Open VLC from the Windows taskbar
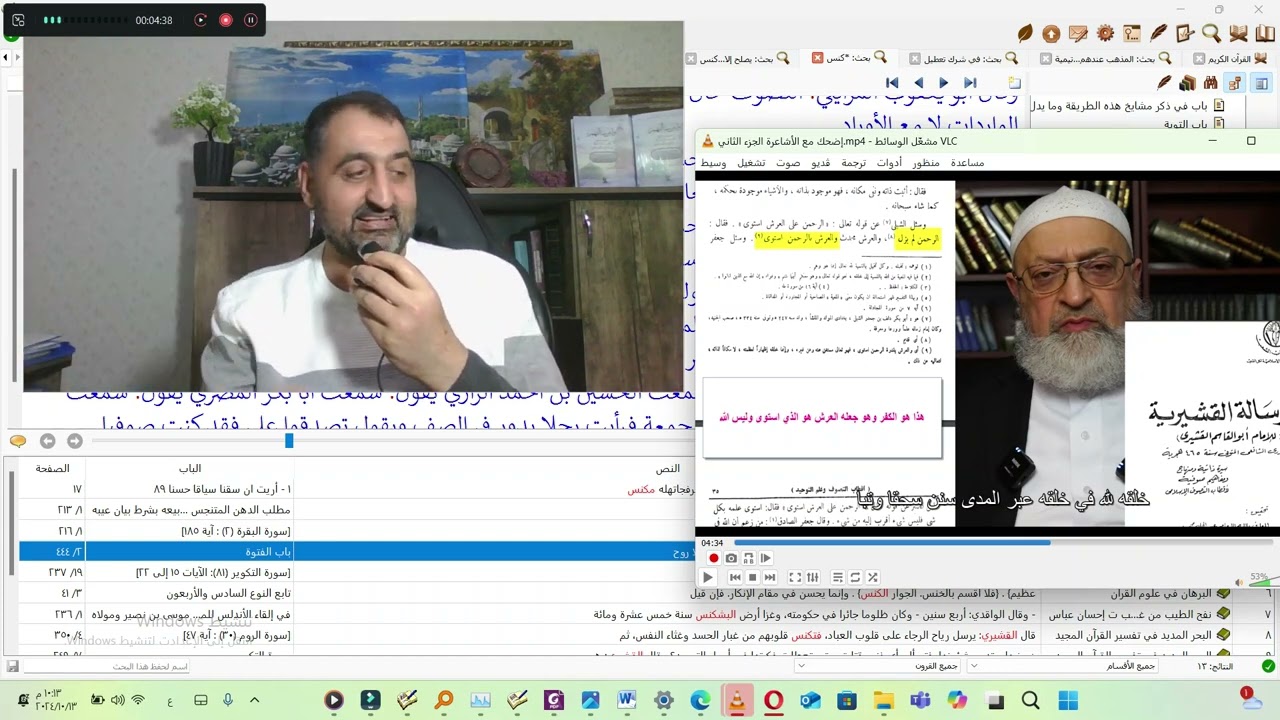 (x=737, y=701)
